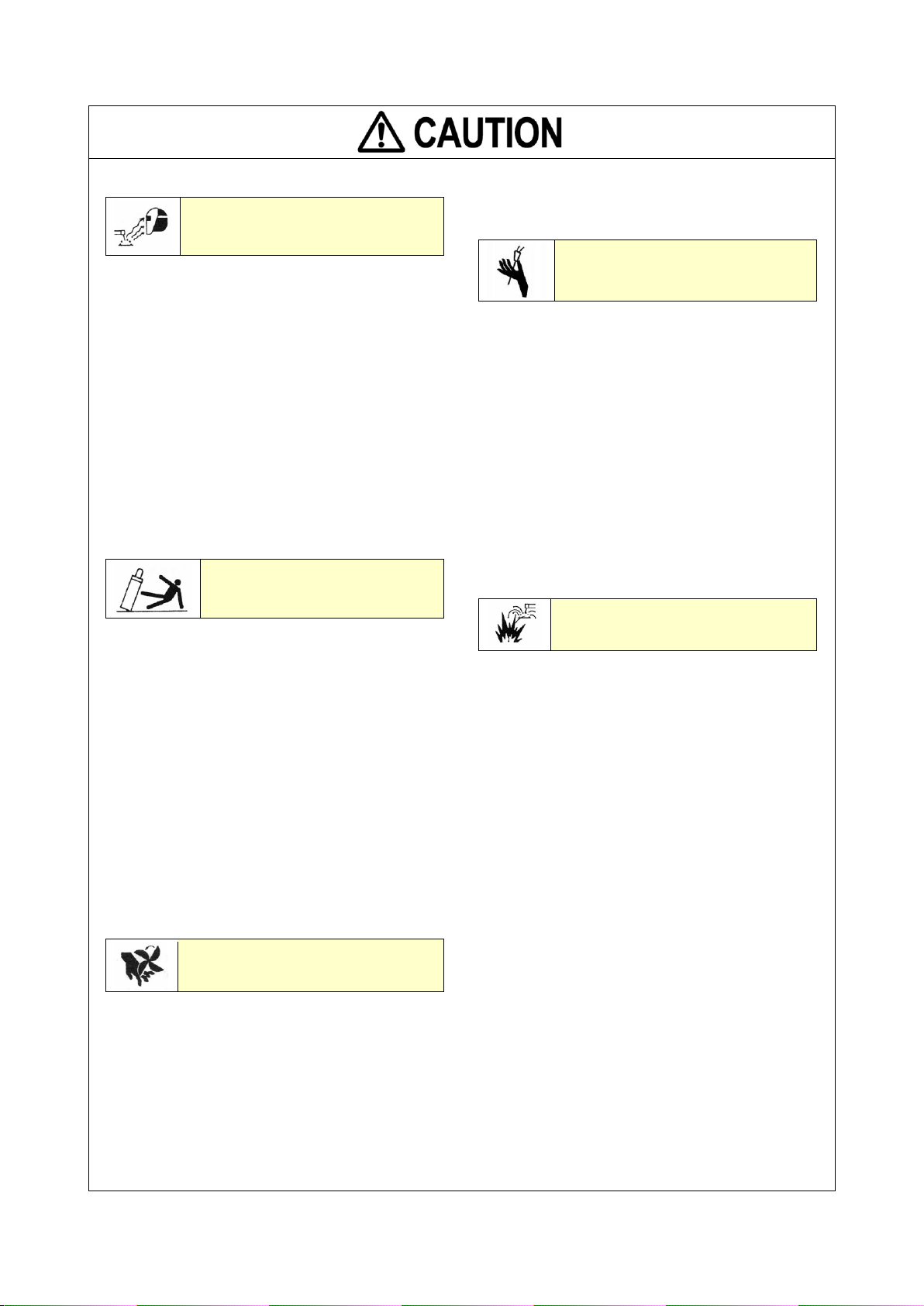
Task: Click yellow box beside rotating fan icon
Action: pyautogui.click(x=310, y=965)
